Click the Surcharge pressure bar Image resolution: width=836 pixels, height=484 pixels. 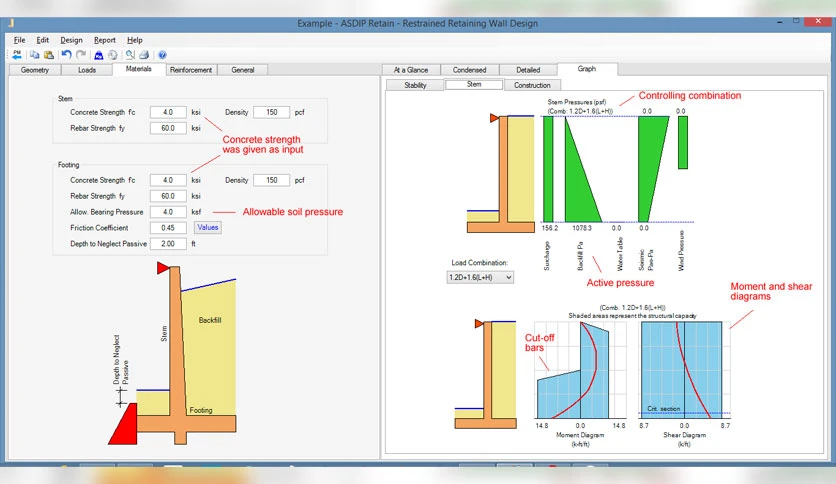click(x=548, y=169)
